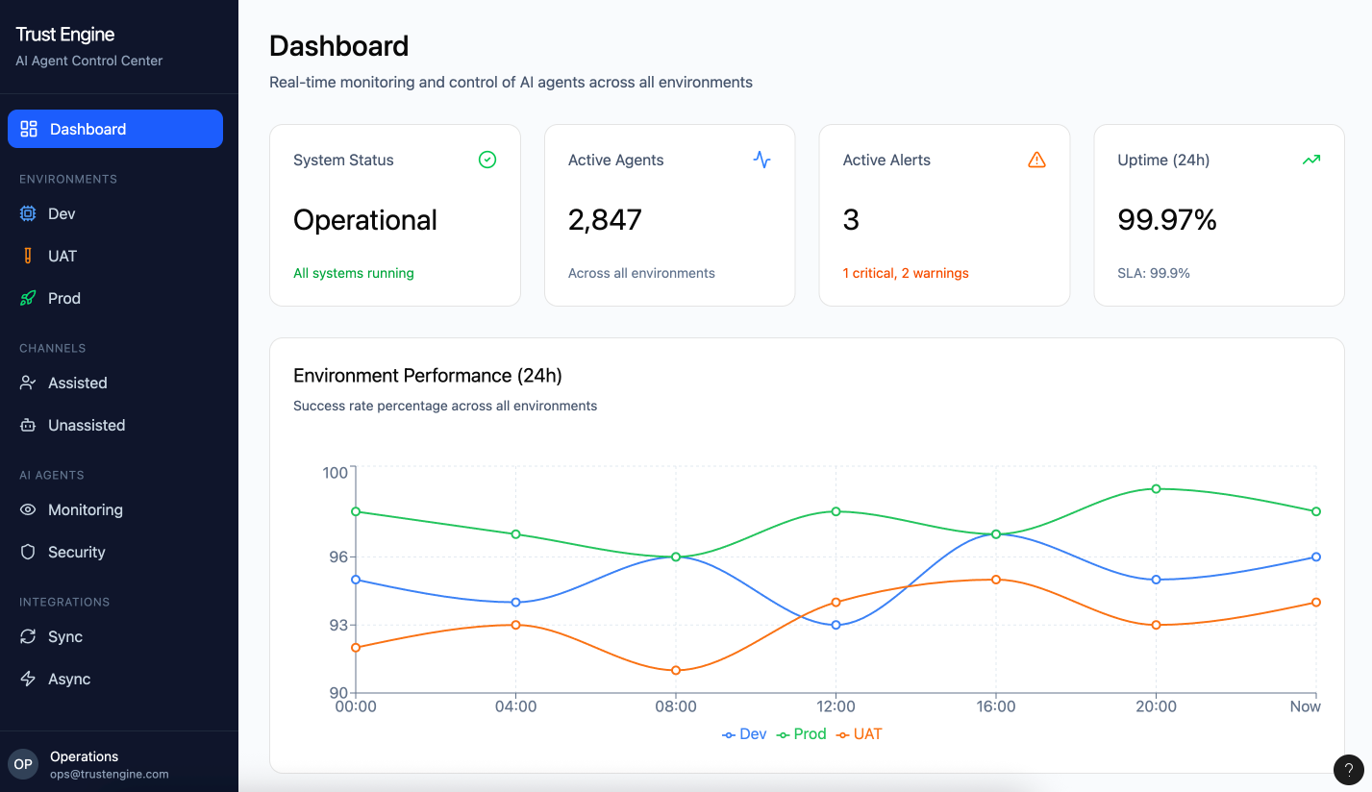Click the Dev environment chip icon
This screenshot has height=792, width=1372.
pyautogui.click(x=28, y=214)
